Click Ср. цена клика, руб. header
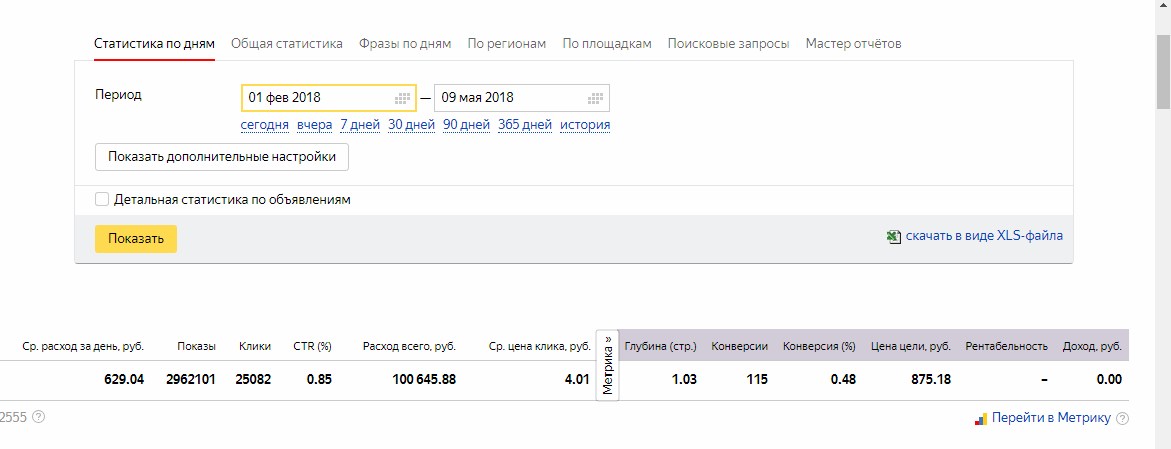1171x449 pixels. click(539, 347)
